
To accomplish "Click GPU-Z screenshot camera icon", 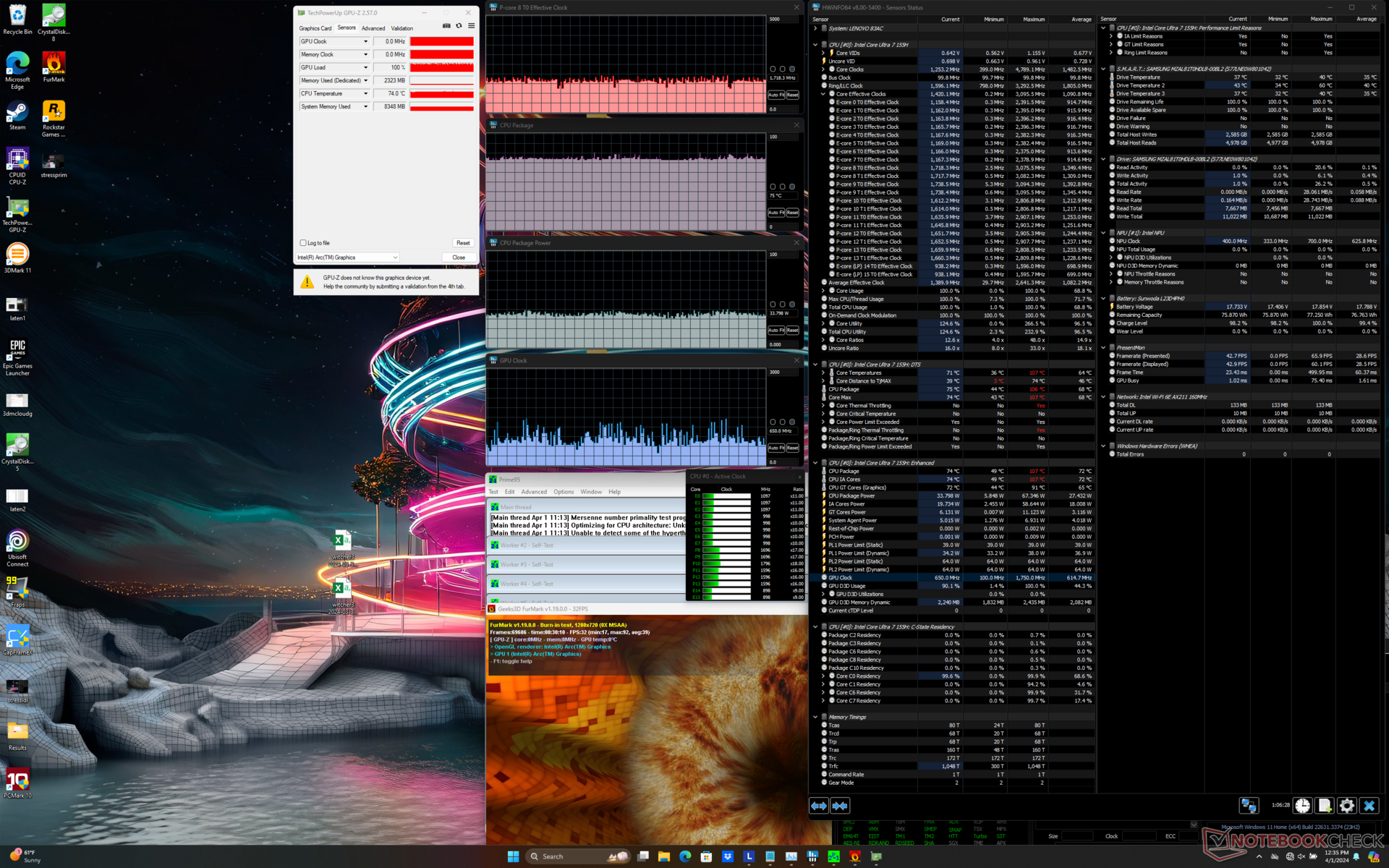I will coord(446,26).
